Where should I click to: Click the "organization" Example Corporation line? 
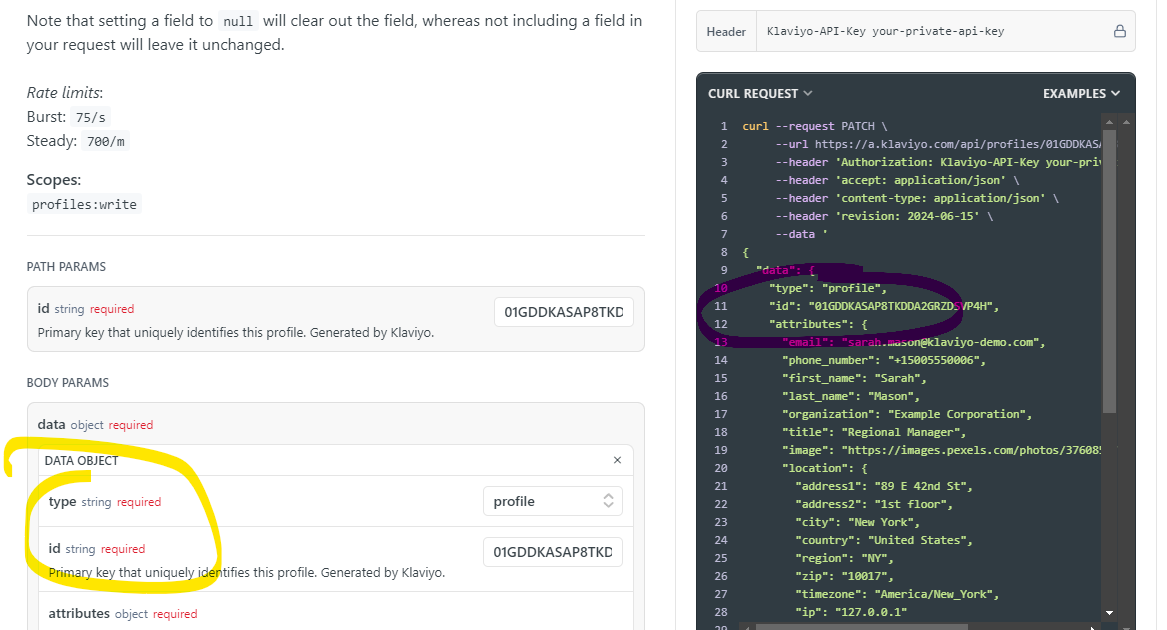click(x=907, y=414)
